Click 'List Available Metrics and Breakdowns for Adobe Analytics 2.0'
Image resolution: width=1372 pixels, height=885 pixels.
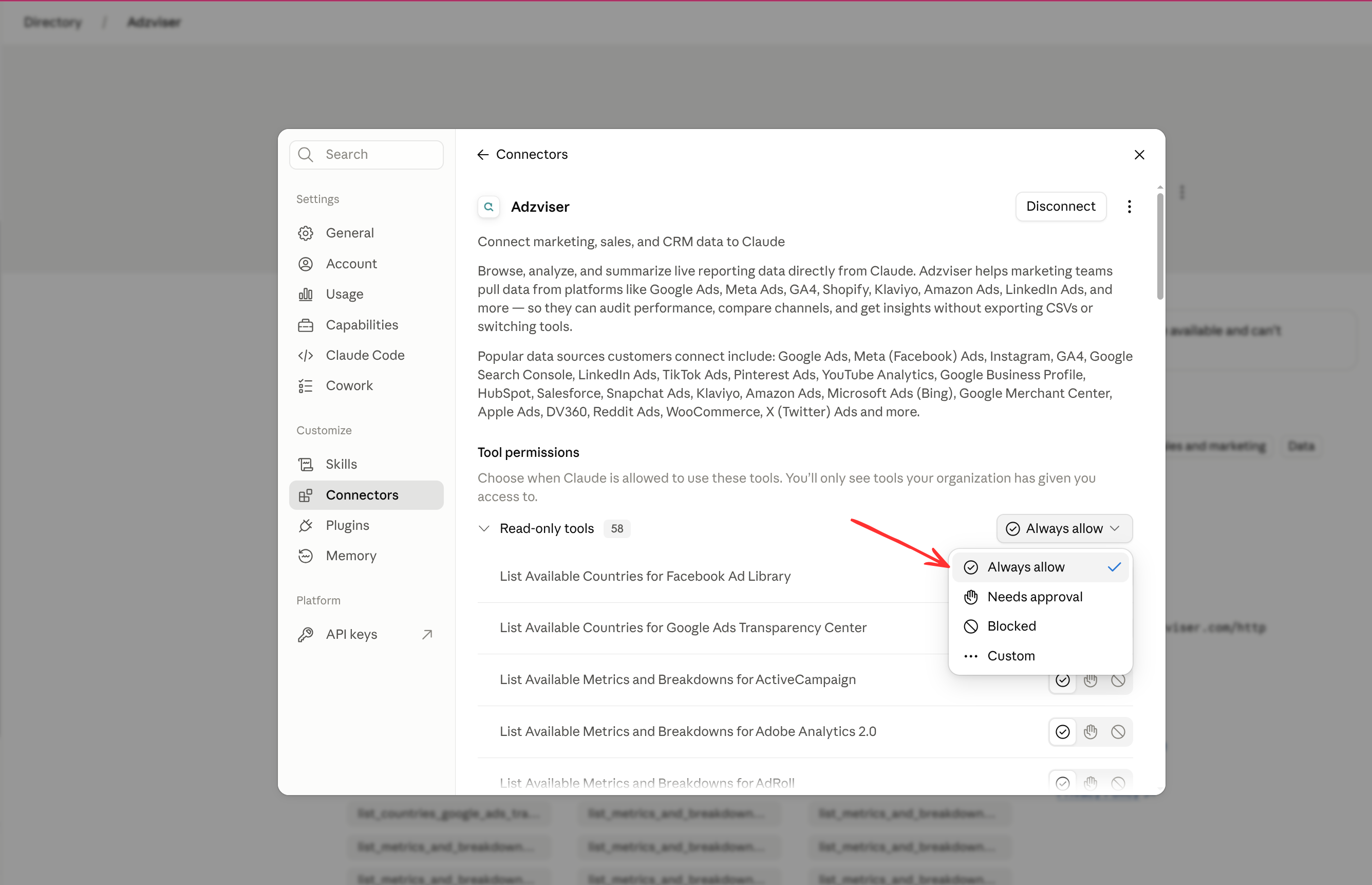pos(687,731)
